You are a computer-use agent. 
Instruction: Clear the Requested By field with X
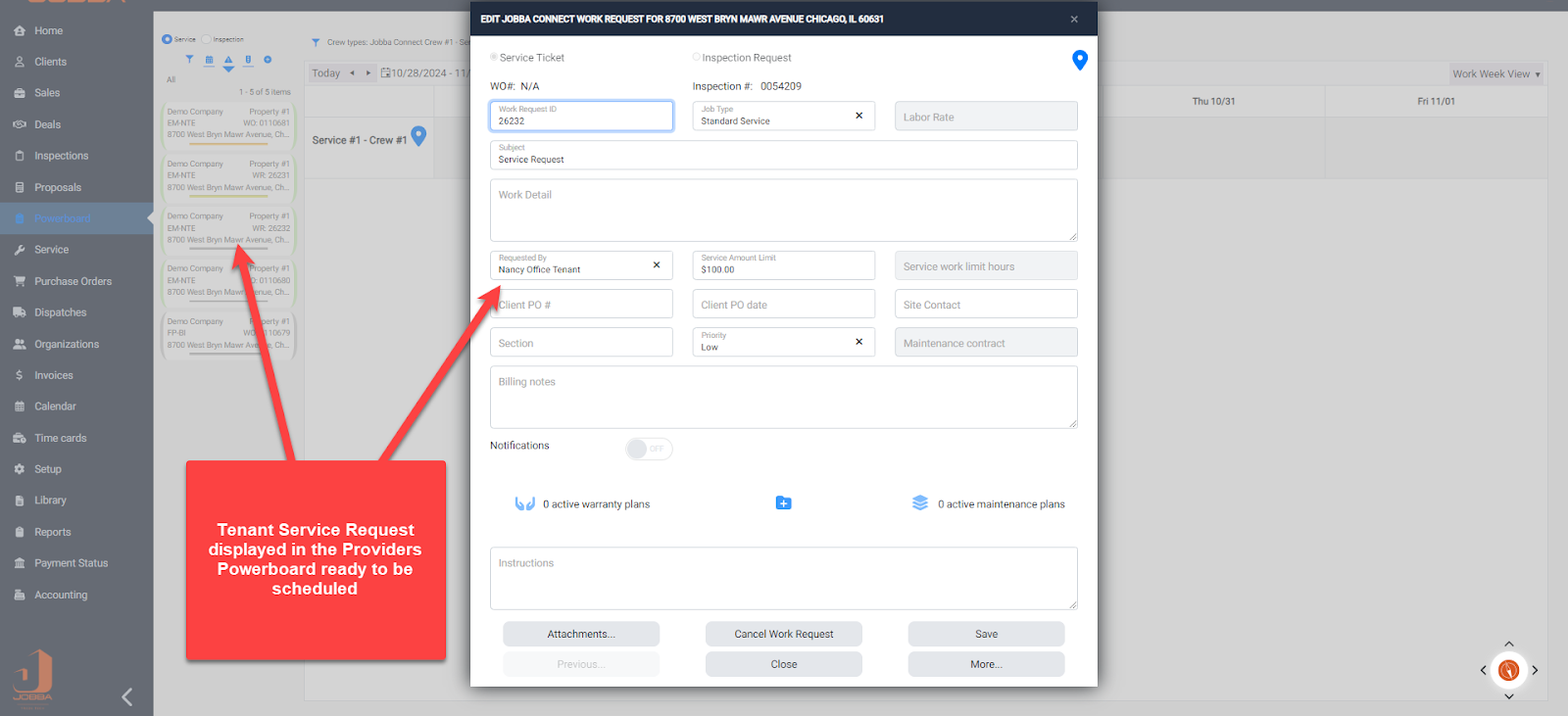tap(657, 264)
